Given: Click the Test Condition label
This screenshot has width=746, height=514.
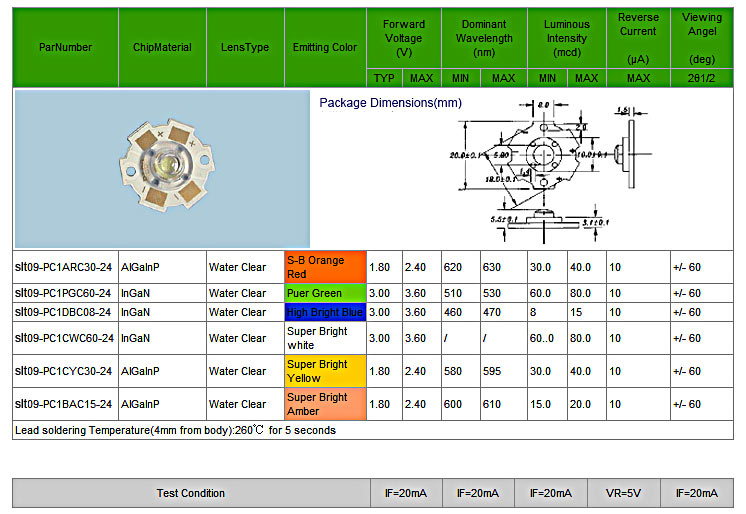Looking at the screenshot, I should (x=191, y=493).
